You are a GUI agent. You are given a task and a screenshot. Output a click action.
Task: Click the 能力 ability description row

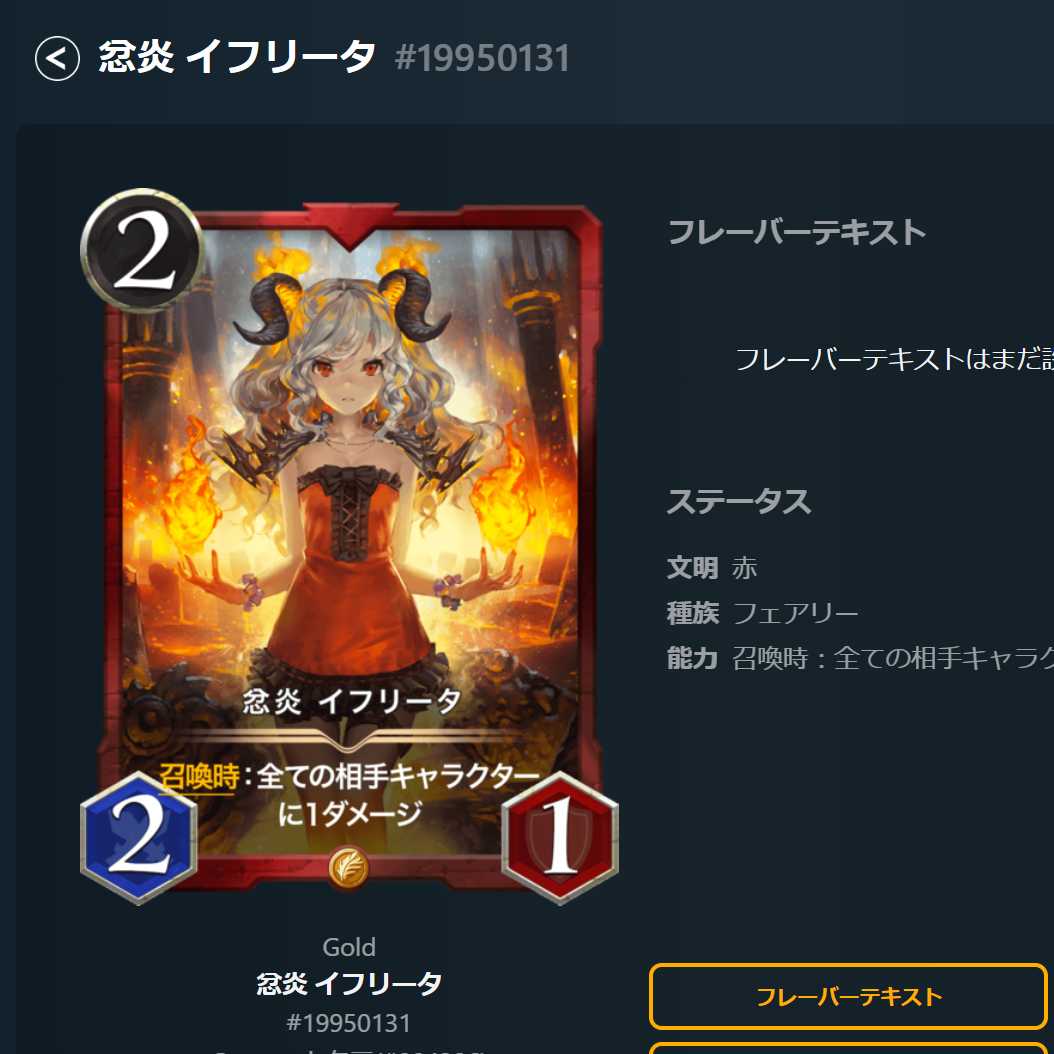[x=860, y=658]
